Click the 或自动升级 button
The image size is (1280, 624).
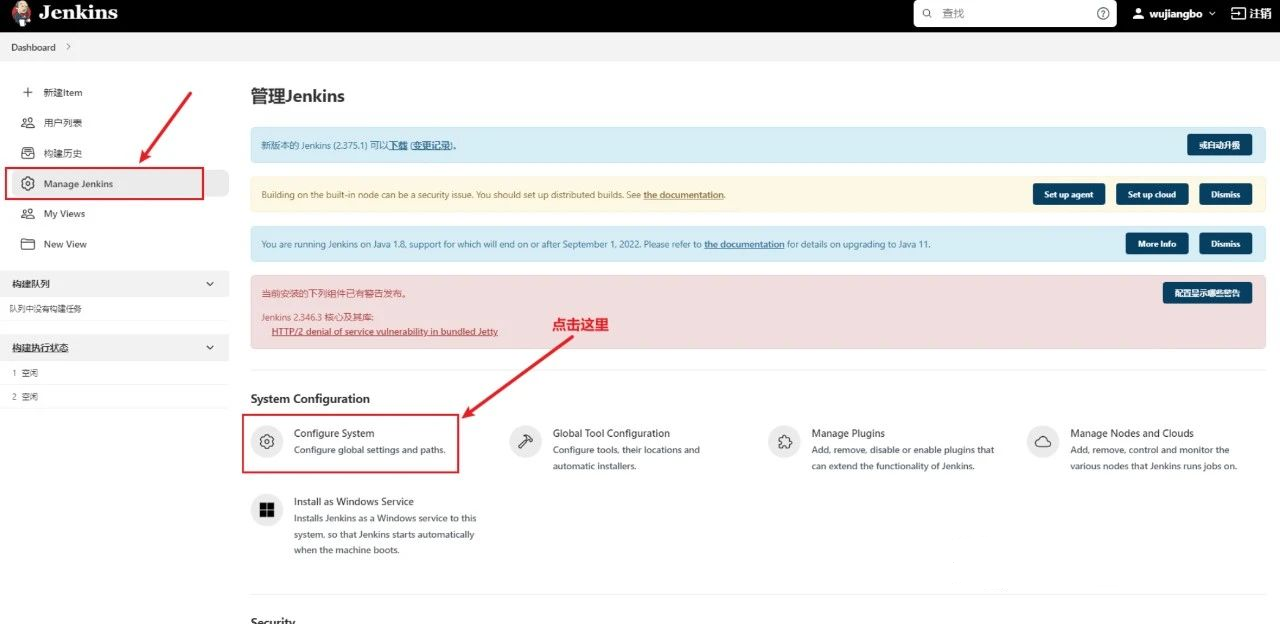point(1219,145)
